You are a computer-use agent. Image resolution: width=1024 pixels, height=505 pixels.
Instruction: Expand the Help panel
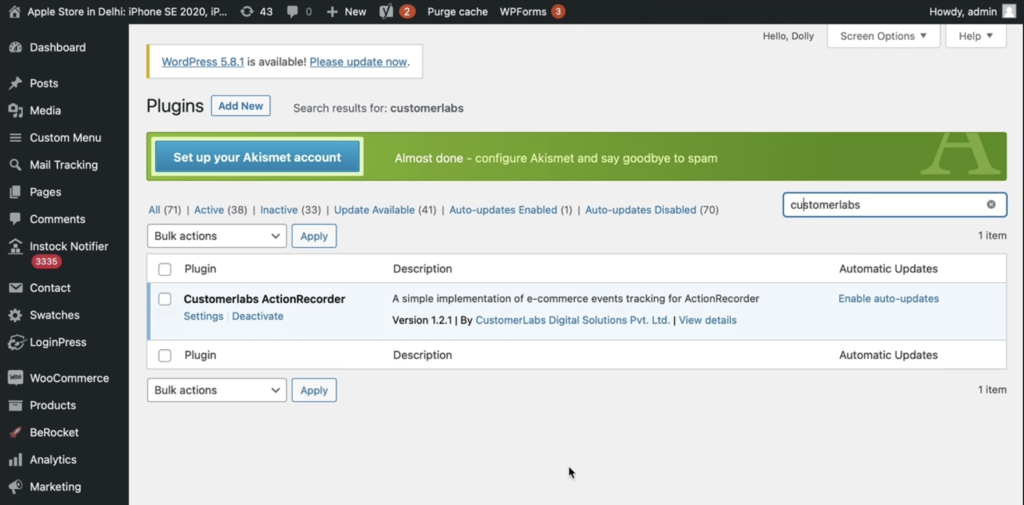point(976,36)
